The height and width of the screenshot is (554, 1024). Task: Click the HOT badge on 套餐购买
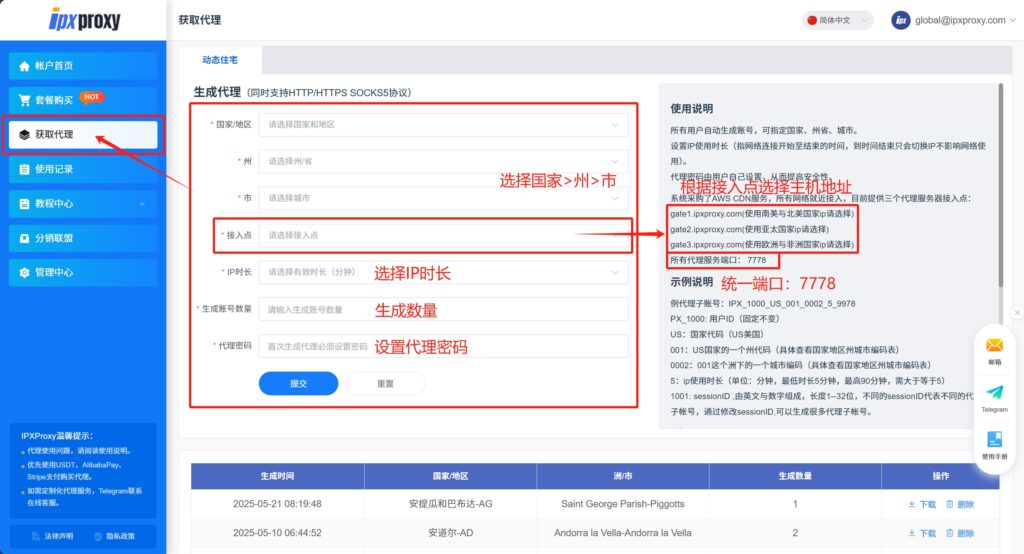pyautogui.click(x=91, y=97)
